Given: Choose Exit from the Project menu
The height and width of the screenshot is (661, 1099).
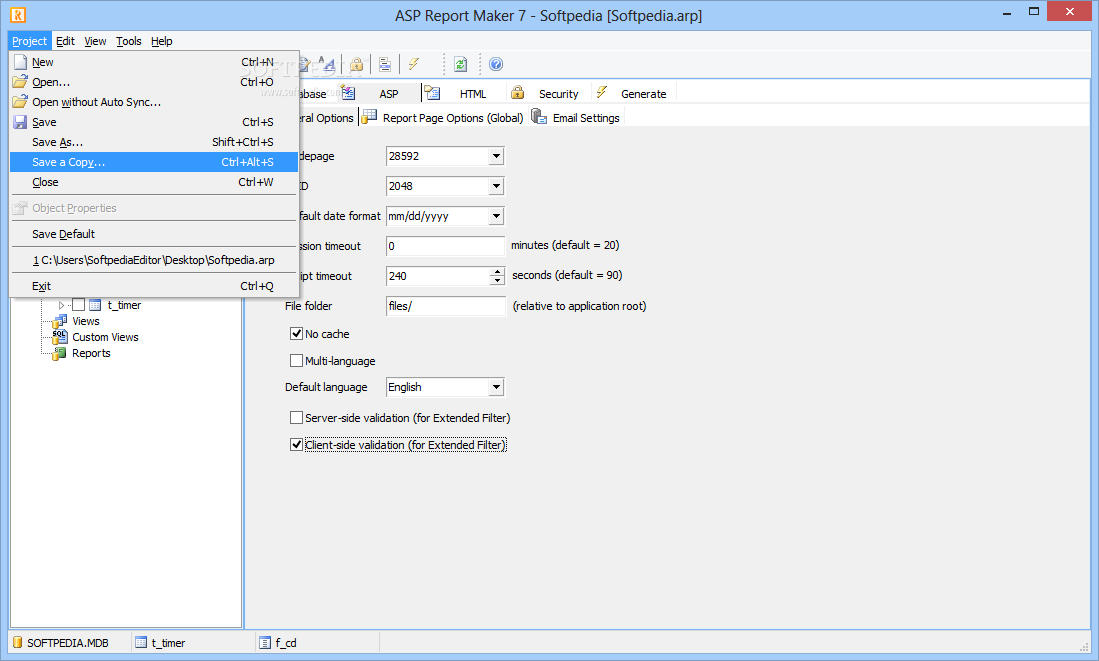Looking at the screenshot, I should (154, 286).
